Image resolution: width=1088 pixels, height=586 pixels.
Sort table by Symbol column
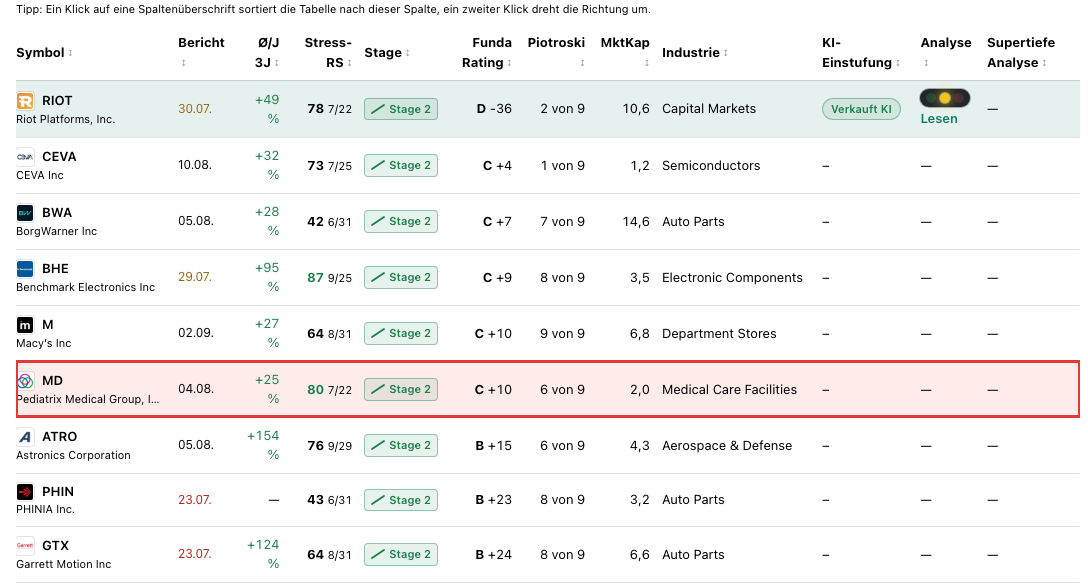(x=44, y=53)
